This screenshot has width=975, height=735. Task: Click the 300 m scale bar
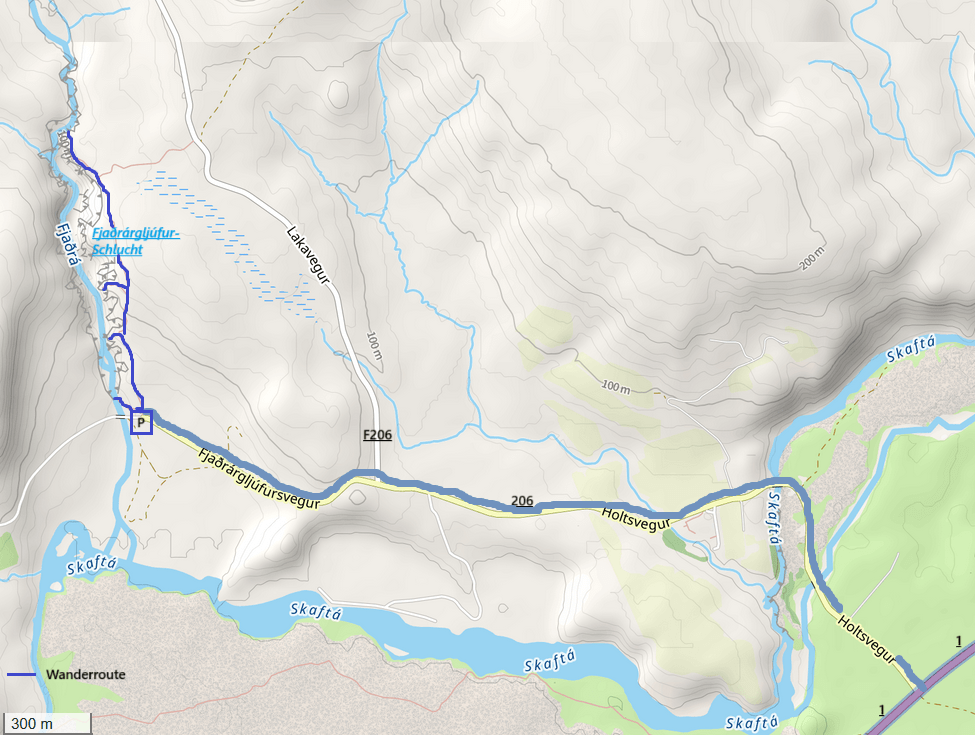pos(46,723)
